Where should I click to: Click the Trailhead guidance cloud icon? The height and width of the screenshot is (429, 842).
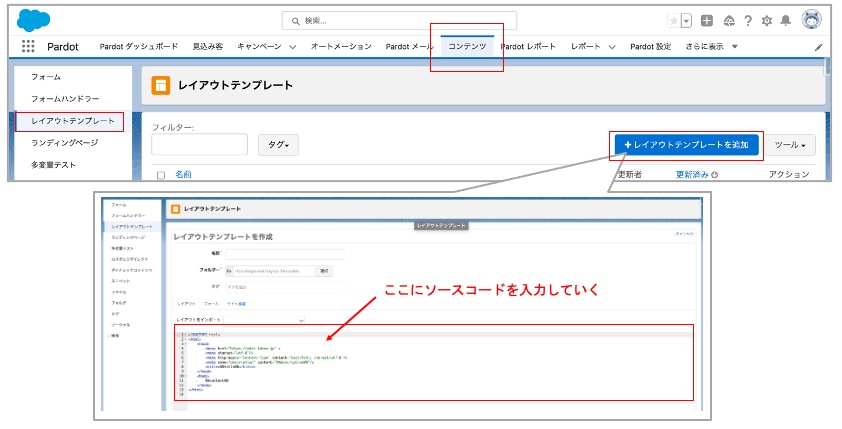pos(729,20)
